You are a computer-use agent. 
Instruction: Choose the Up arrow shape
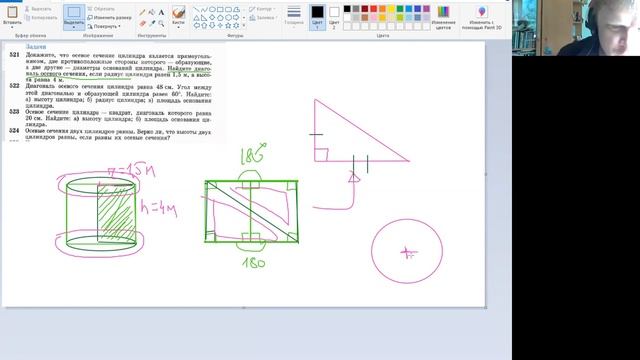[204, 26]
